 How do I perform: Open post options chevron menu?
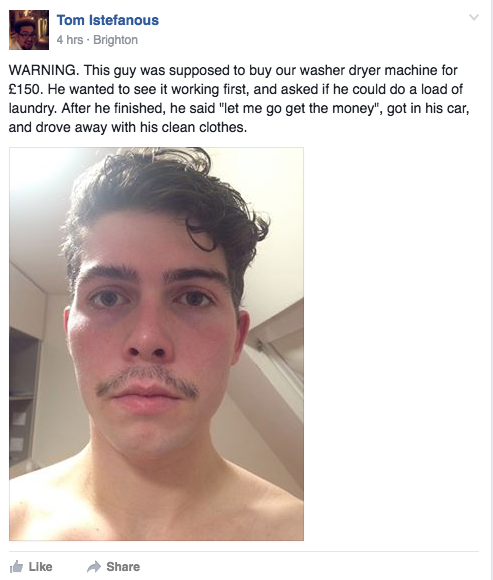coord(474,17)
